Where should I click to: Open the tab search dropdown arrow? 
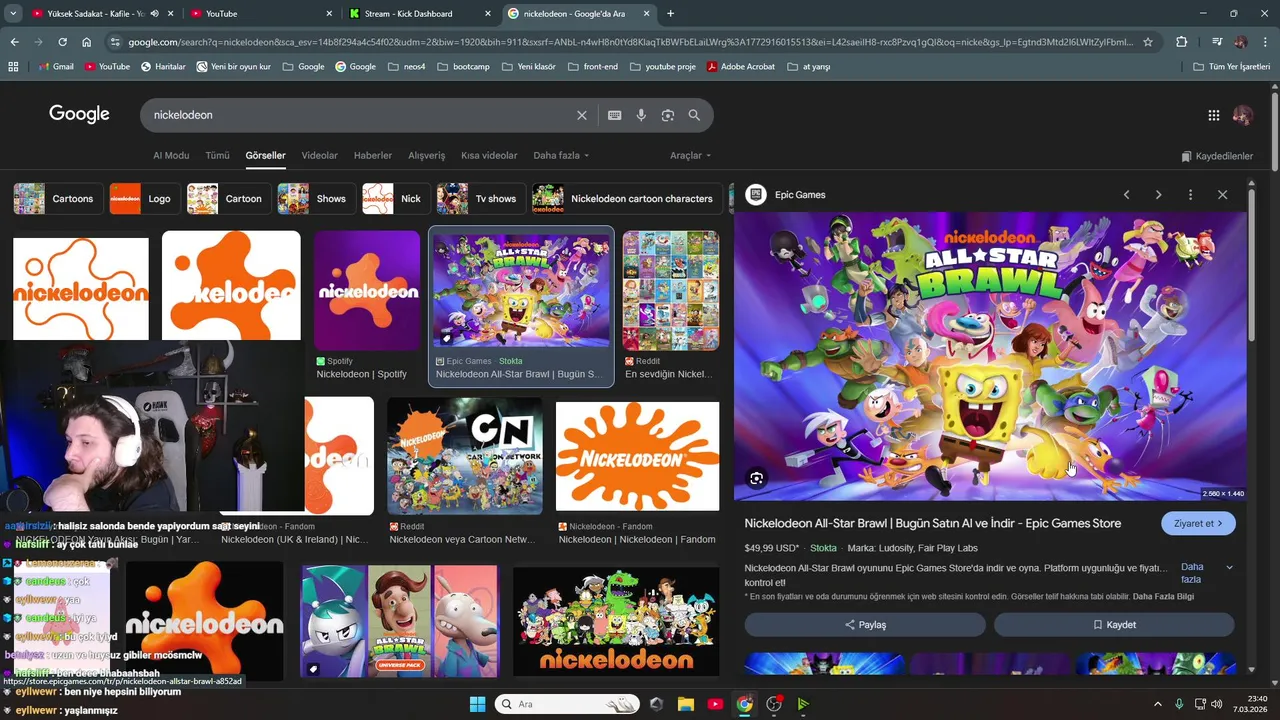[x=13, y=14]
